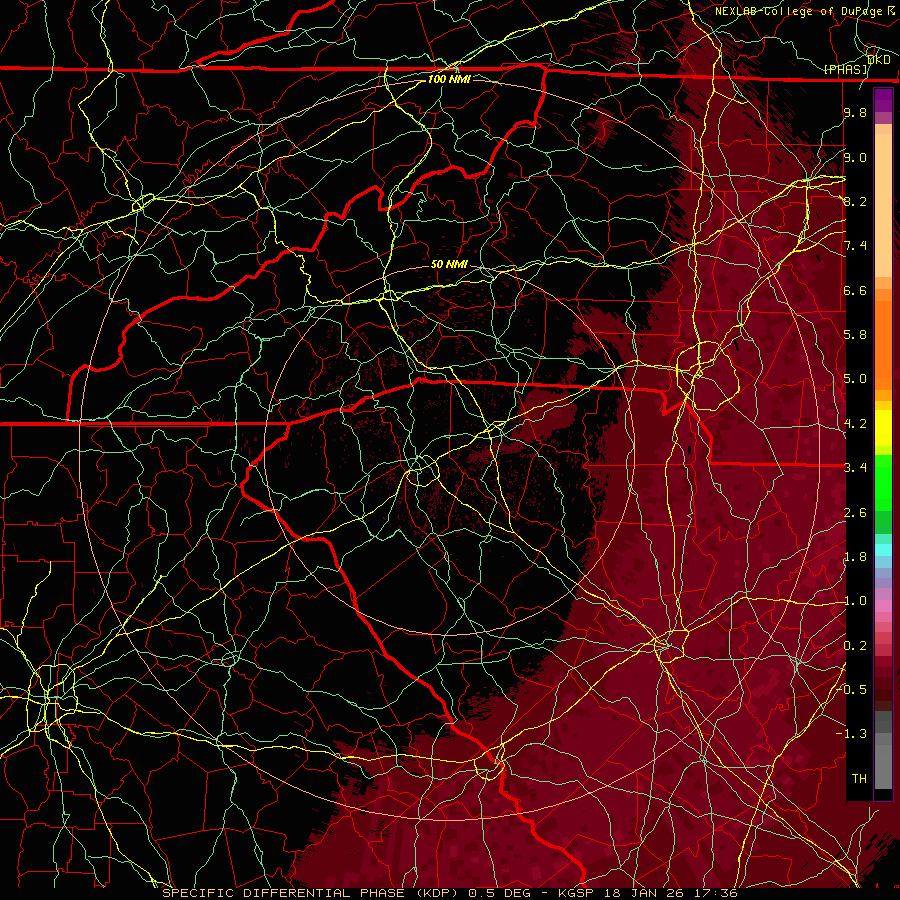This screenshot has height=900, width=900.
Task: Click the 7.4 scale label
Action: click(x=855, y=246)
